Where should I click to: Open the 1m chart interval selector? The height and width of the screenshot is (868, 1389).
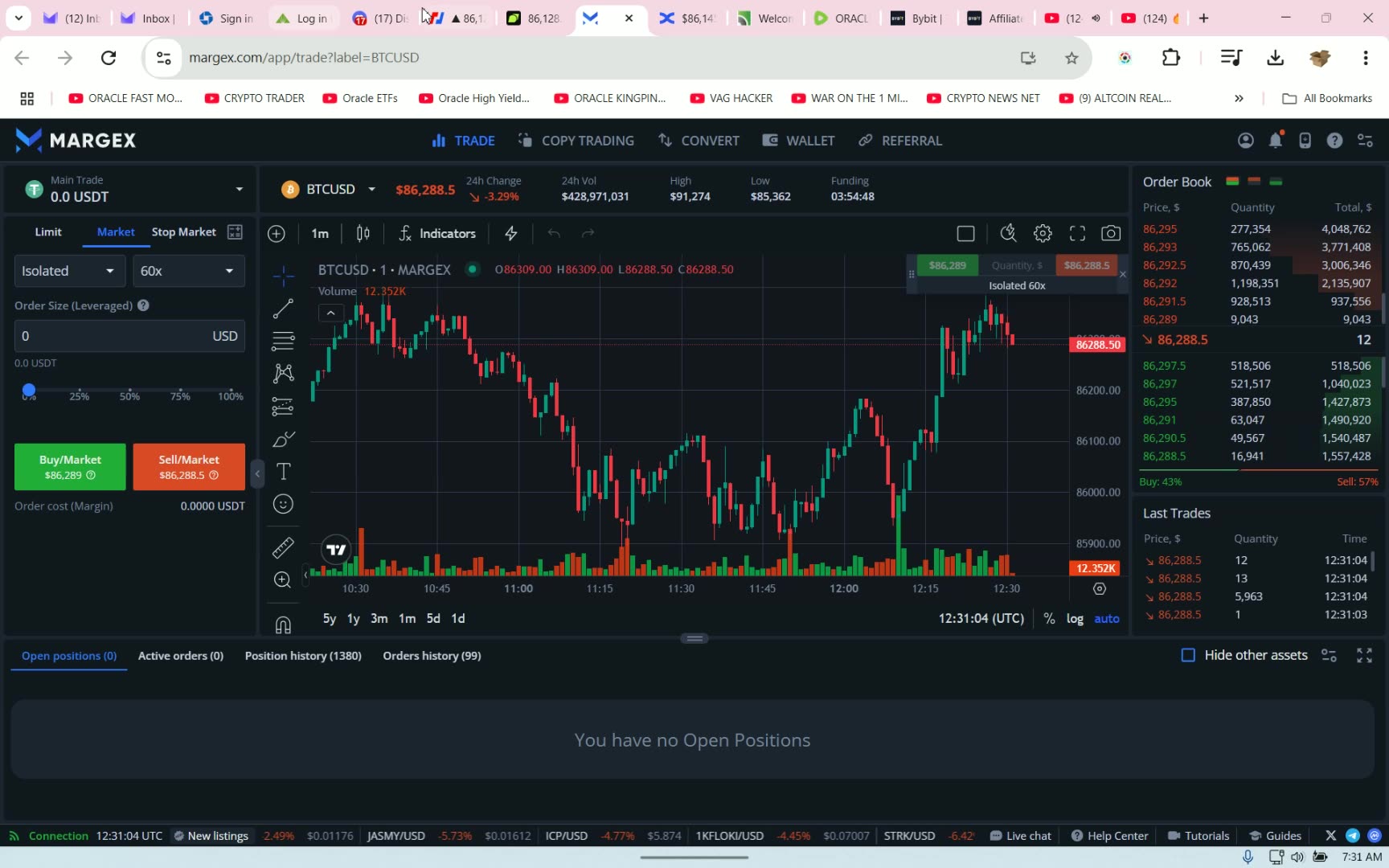tap(320, 234)
